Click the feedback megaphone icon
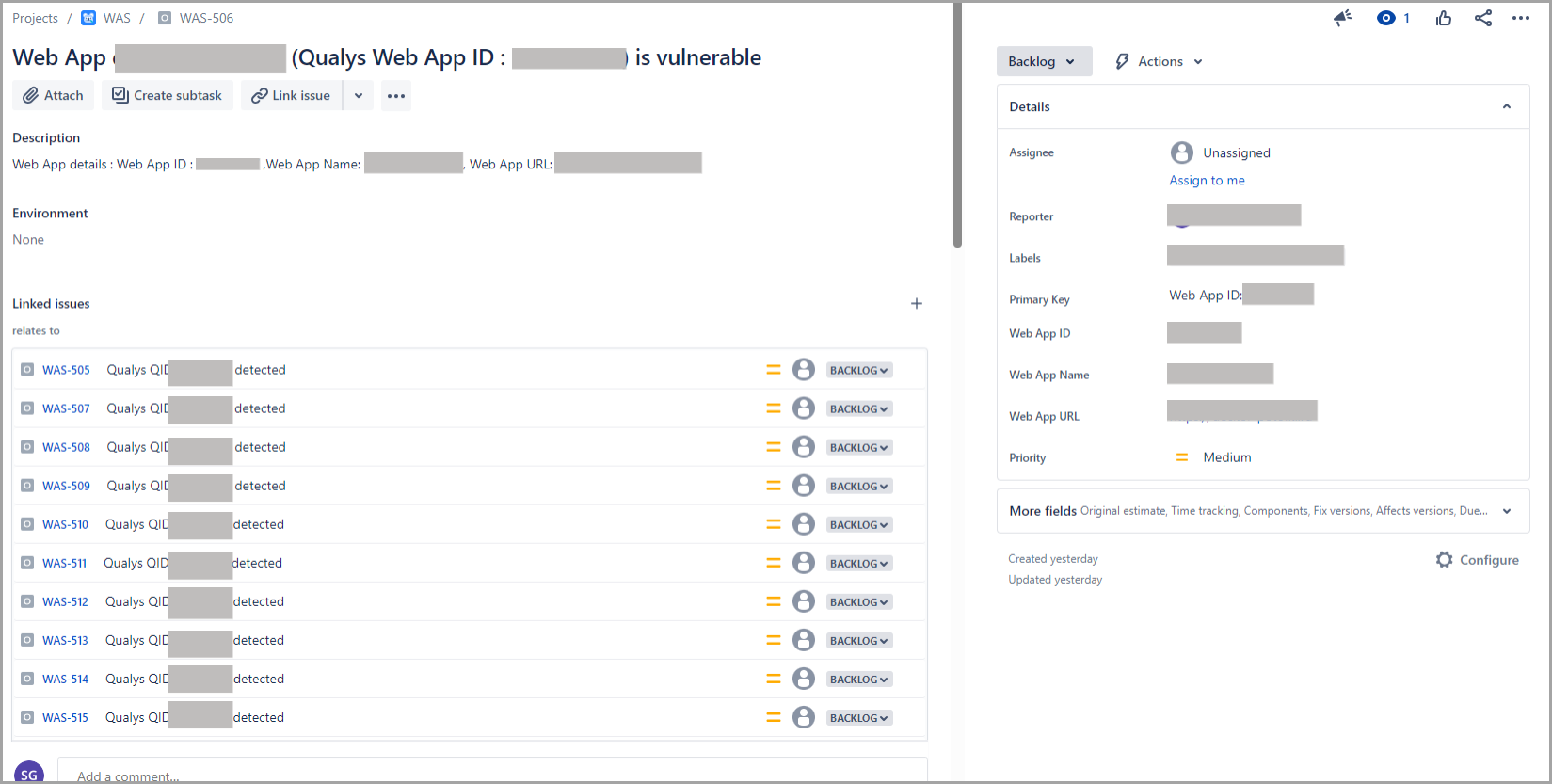The height and width of the screenshot is (784, 1552). tap(1343, 18)
